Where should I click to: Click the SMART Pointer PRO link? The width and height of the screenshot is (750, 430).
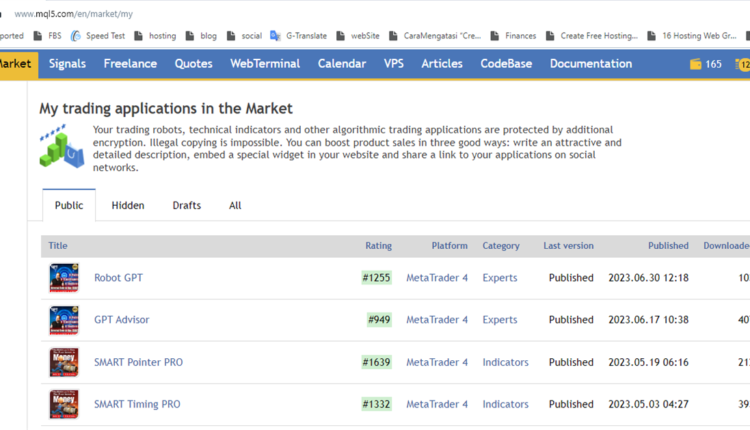[x=138, y=362]
